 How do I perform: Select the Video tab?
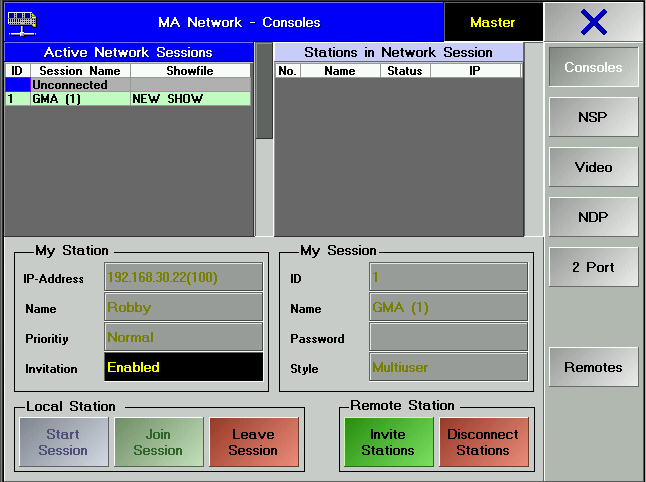coord(593,167)
